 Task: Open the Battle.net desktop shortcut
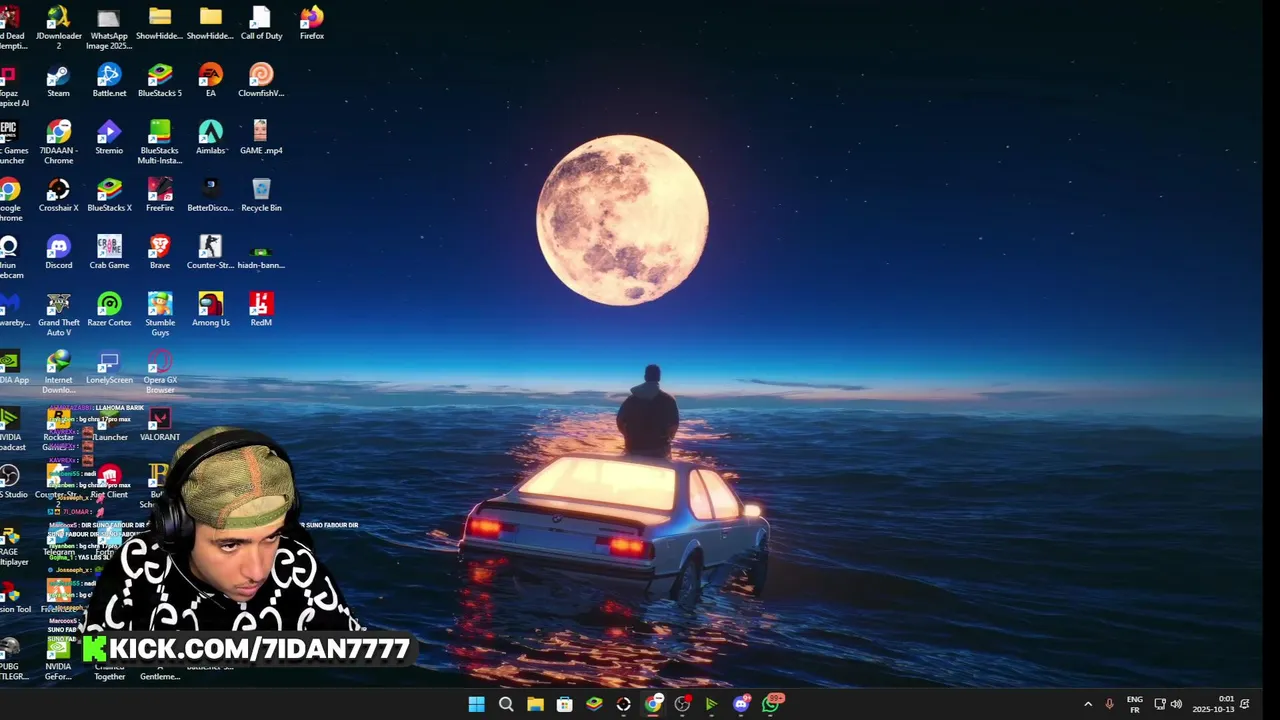(109, 80)
